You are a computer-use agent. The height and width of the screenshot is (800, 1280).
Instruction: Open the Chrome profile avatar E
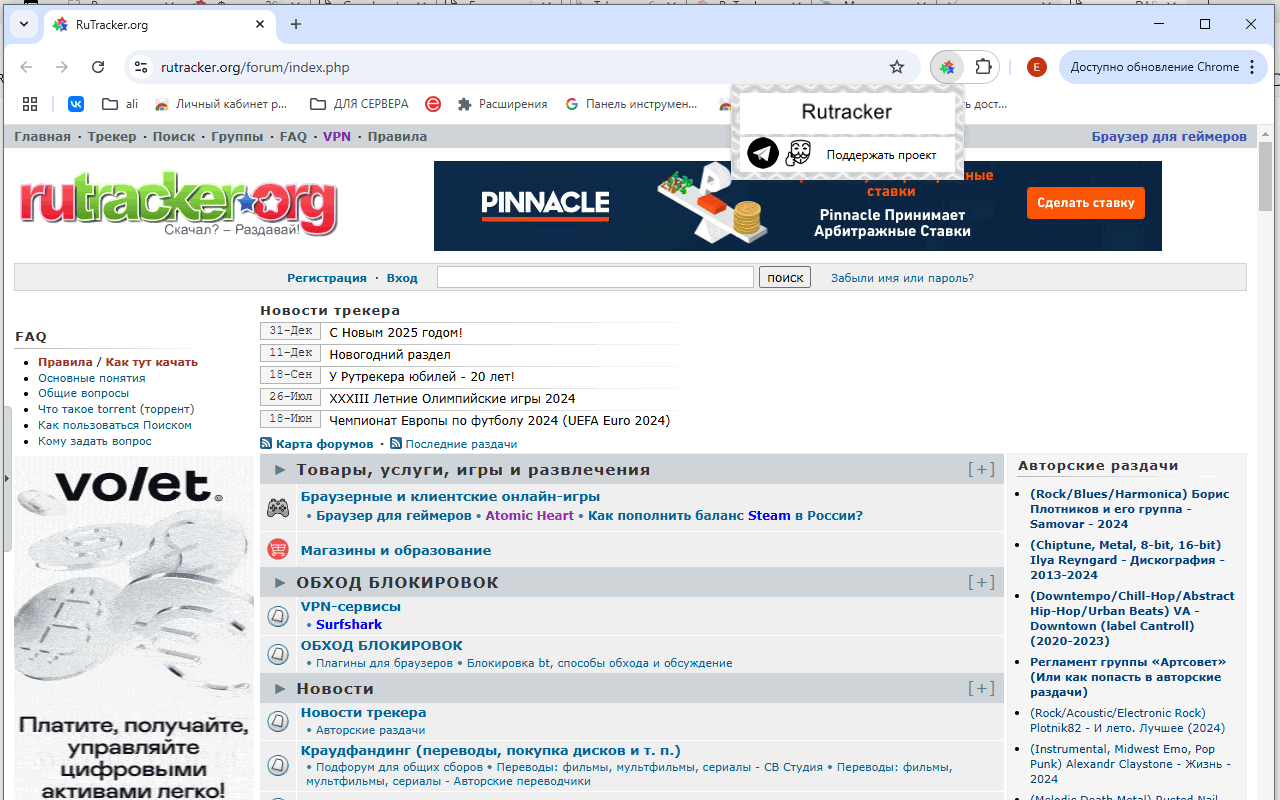coord(1036,67)
